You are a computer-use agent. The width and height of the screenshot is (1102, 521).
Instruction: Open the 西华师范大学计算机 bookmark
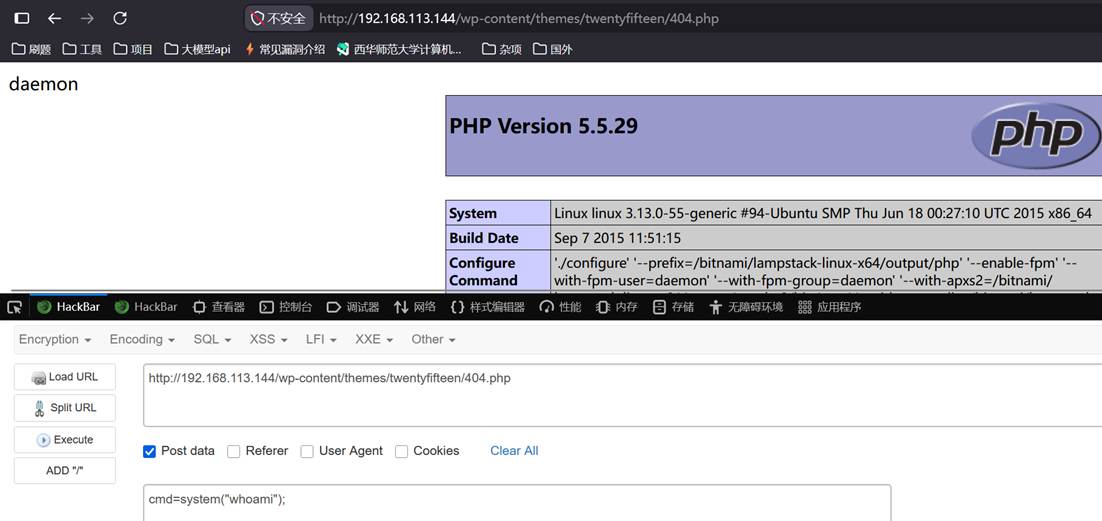[399, 49]
